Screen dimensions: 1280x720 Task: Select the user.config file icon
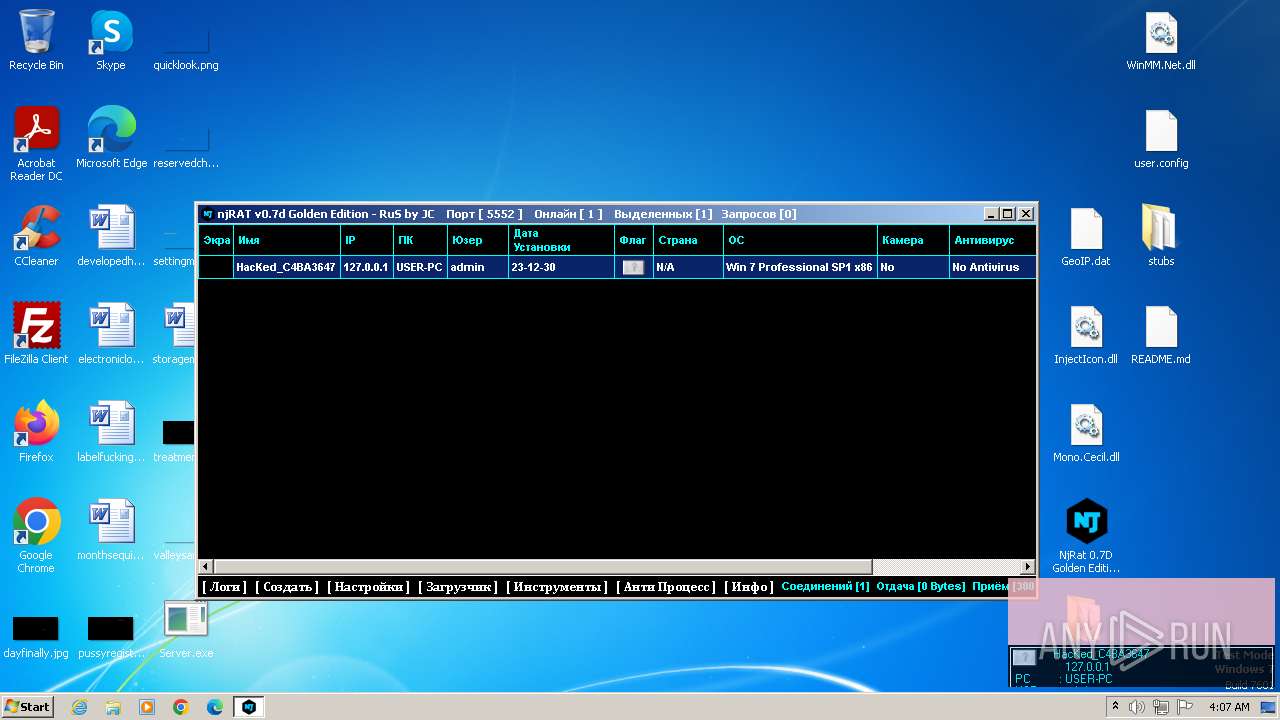point(1161,138)
